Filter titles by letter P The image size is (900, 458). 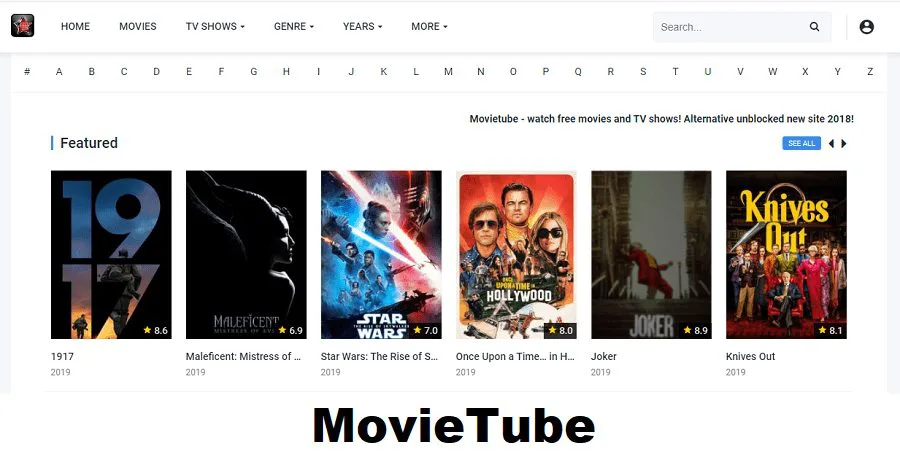pos(545,72)
